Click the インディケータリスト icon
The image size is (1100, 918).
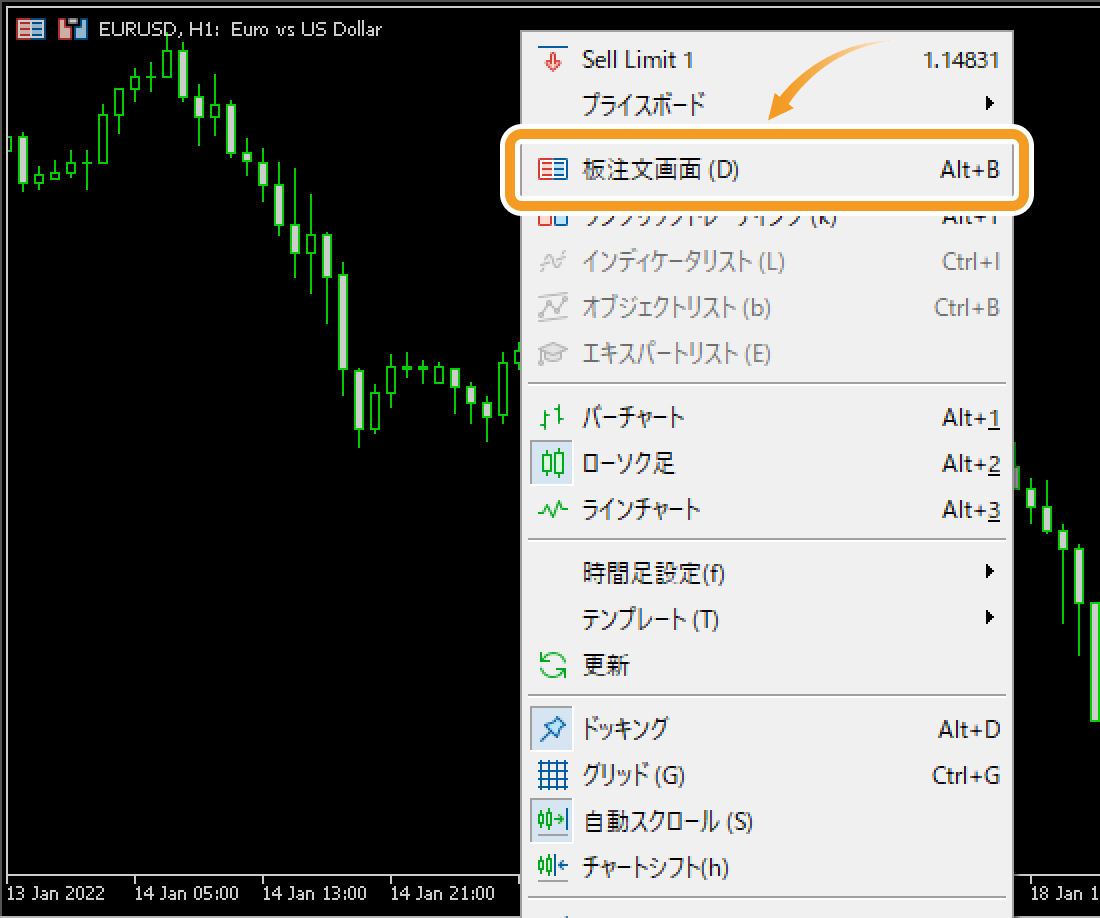point(553,262)
